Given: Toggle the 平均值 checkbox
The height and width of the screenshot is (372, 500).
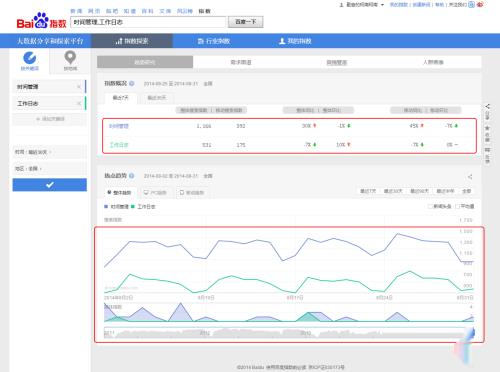Looking at the screenshot, I should pyautogui.click(x=458, y=206).
